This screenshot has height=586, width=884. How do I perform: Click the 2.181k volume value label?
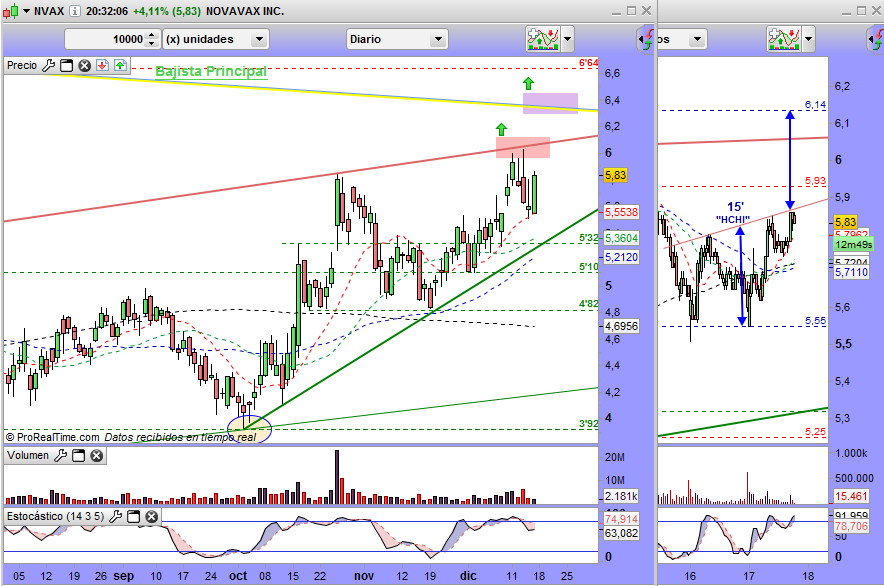(x=621, y=496)
